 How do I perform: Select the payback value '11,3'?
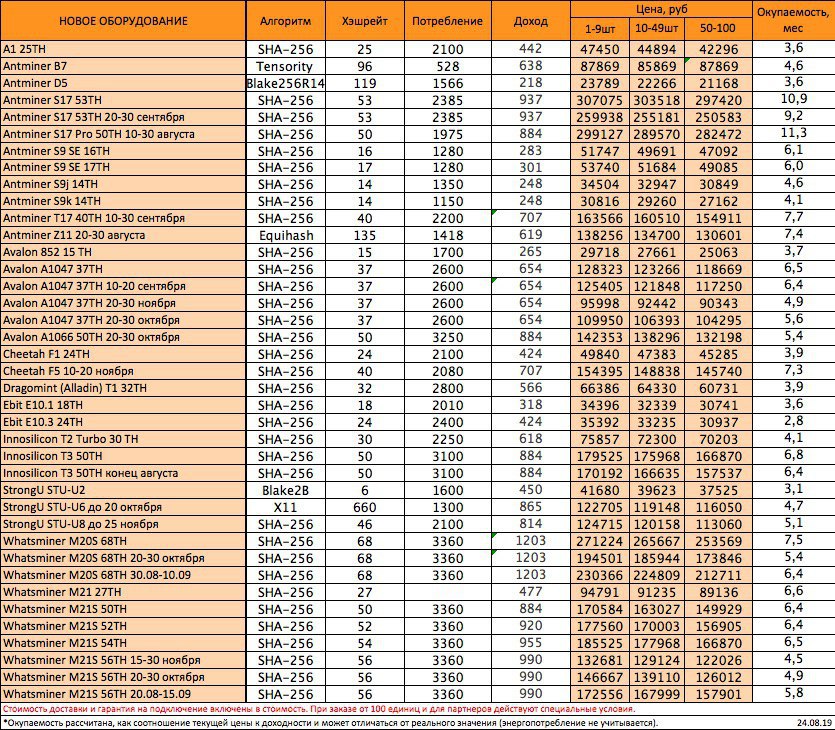[x=793, y=133]
